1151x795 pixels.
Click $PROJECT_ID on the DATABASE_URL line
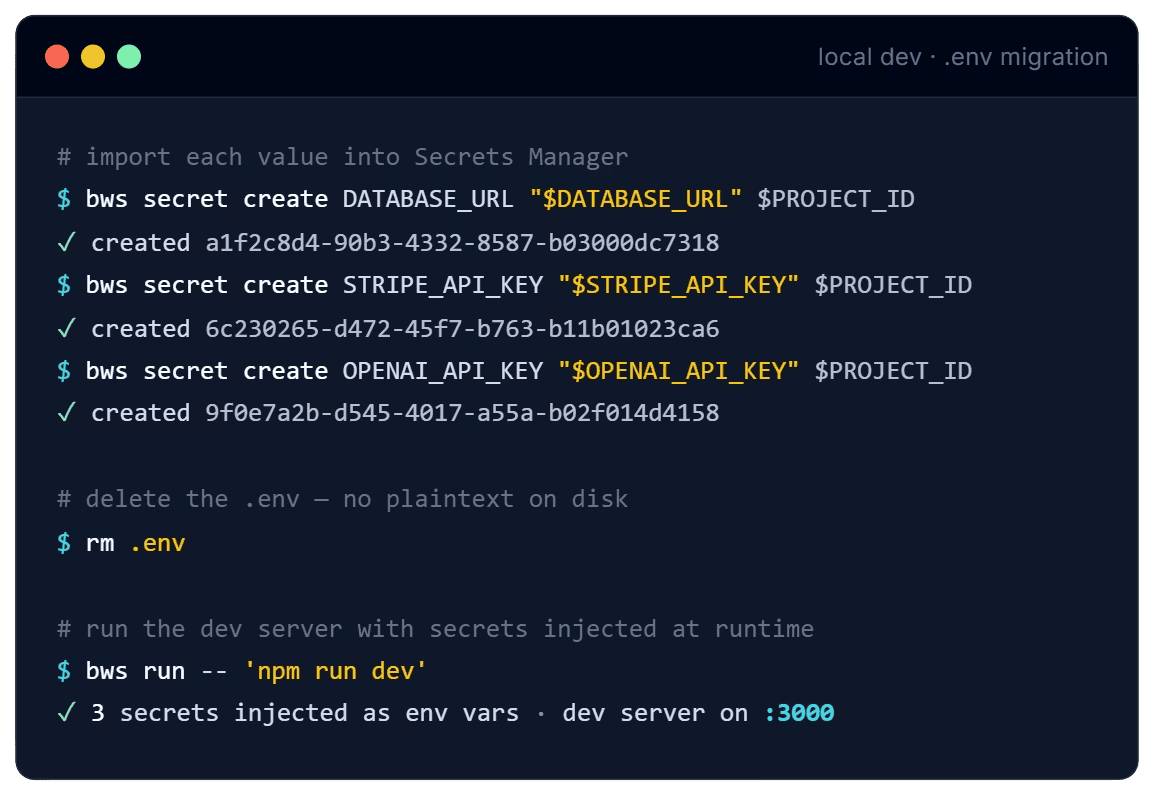[x=835, y=199]
